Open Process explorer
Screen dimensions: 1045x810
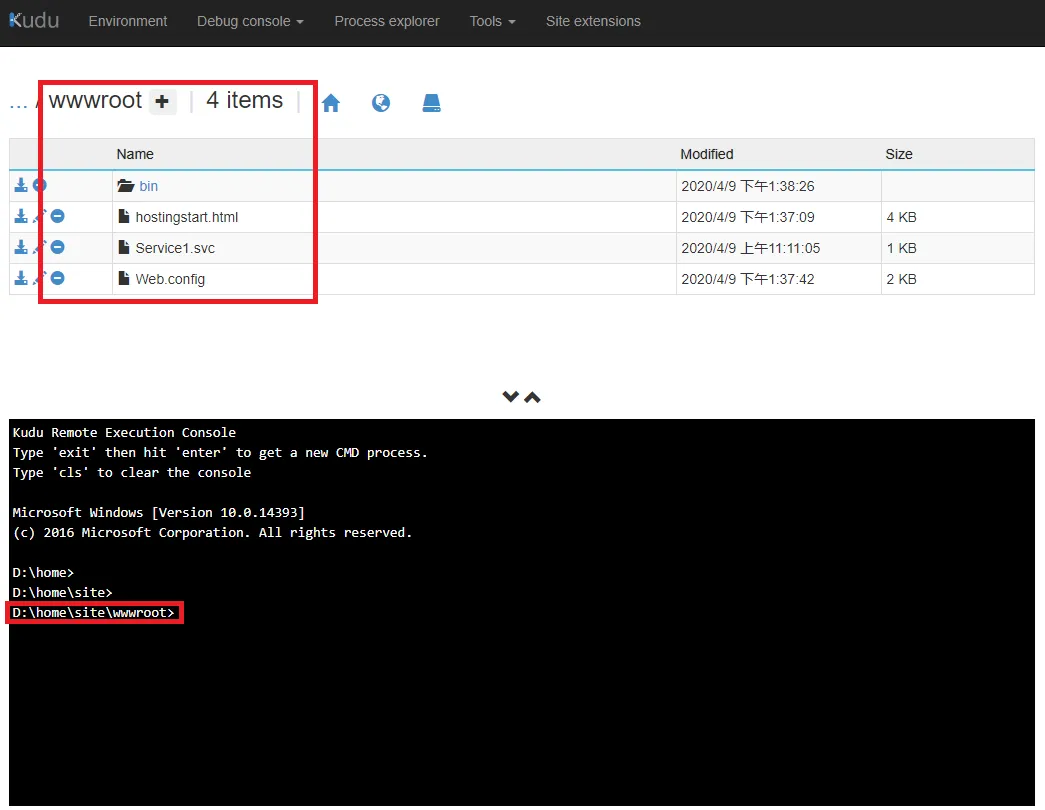pyautogui.click(x=387, y=21)
